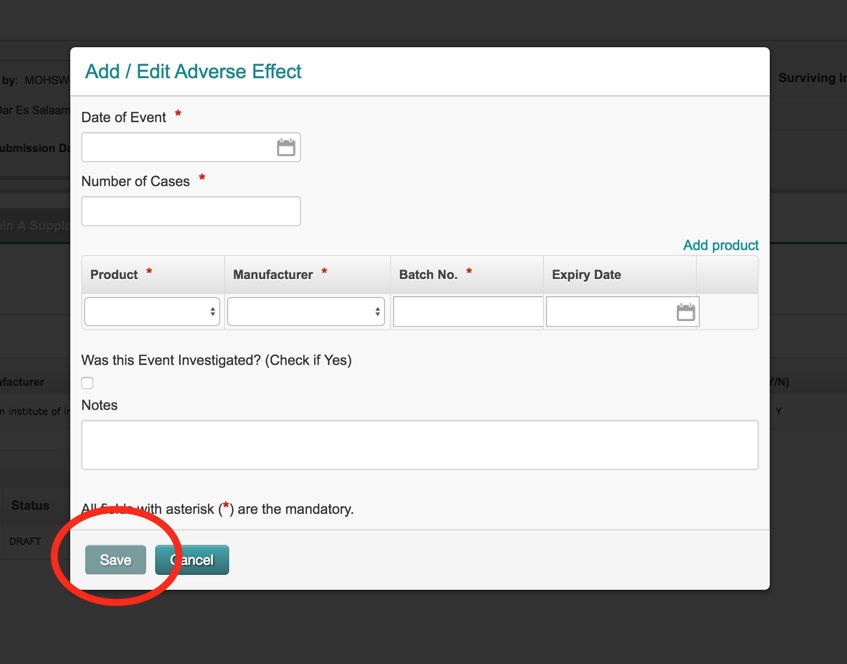
Task: Check the Event Investigated checkbox
Action: [87, 383]
